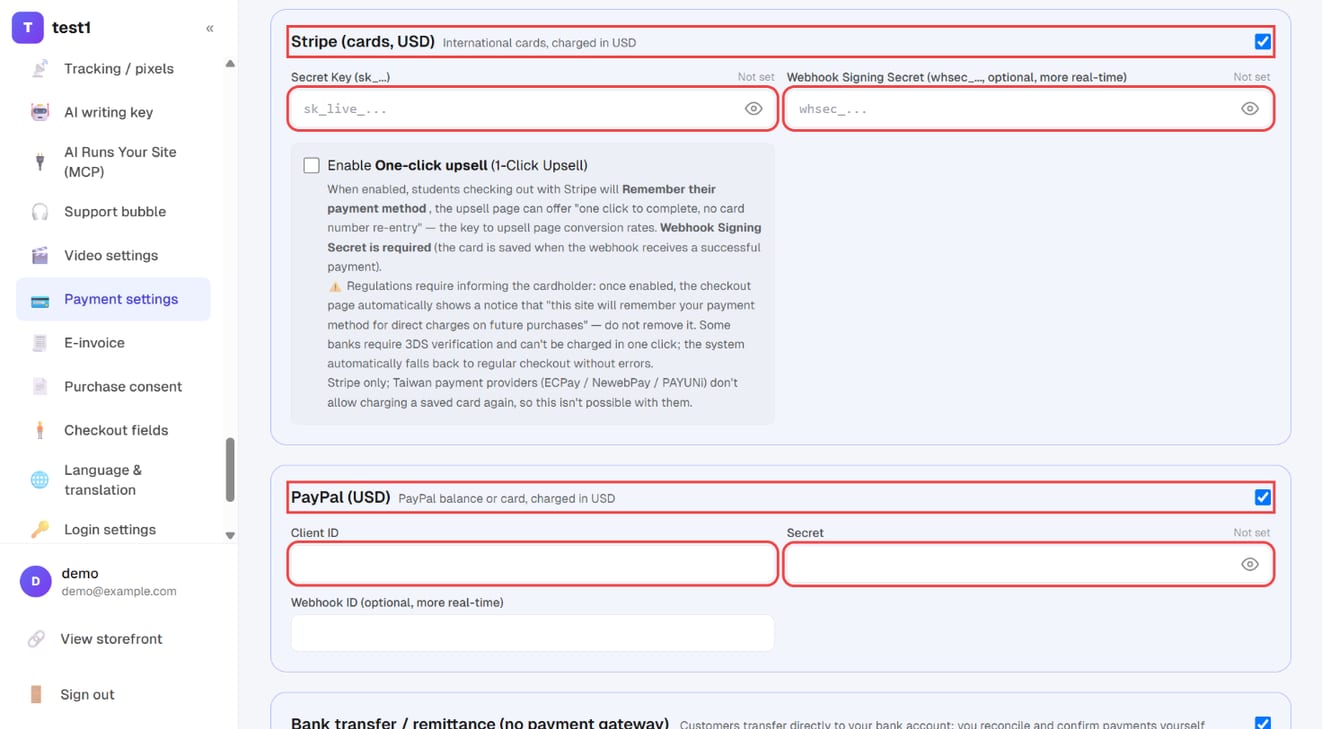Go to Video settings

tap(113, 255)
